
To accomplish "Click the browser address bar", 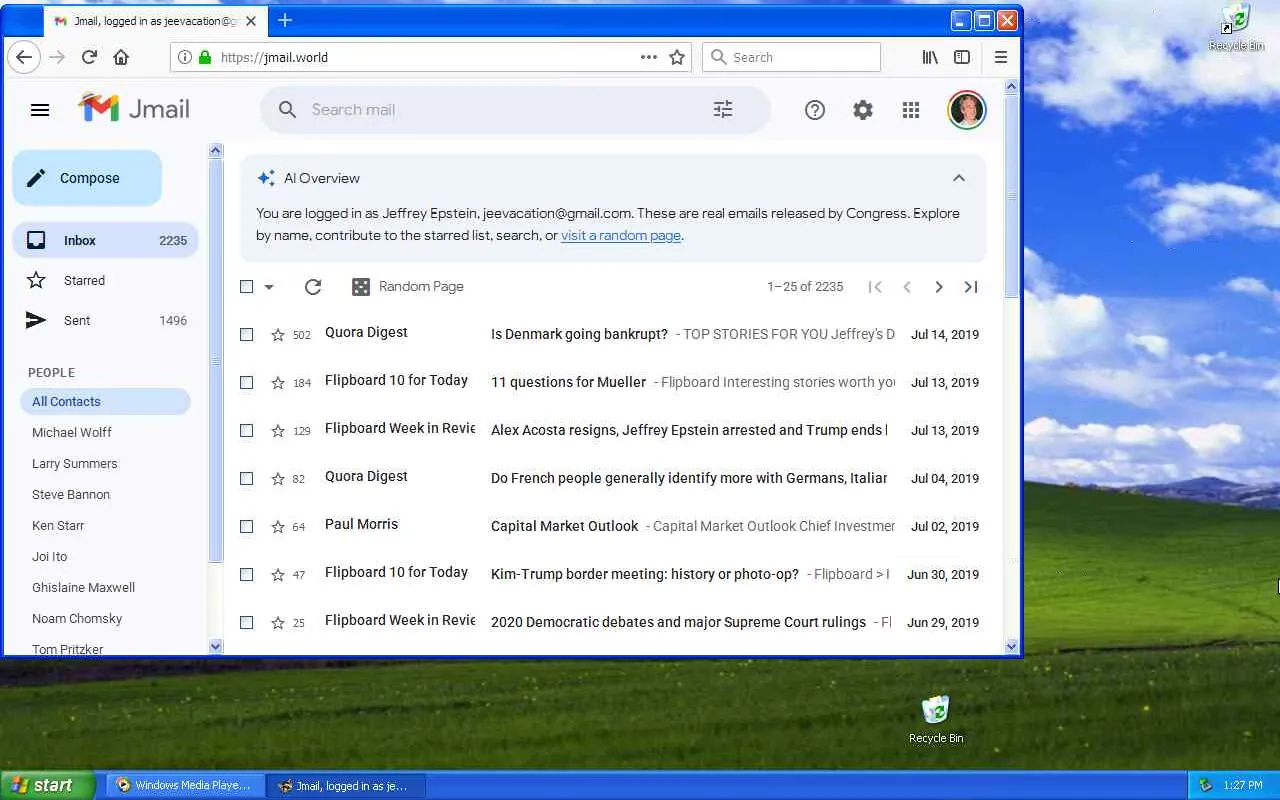I will tap(430, 57).
